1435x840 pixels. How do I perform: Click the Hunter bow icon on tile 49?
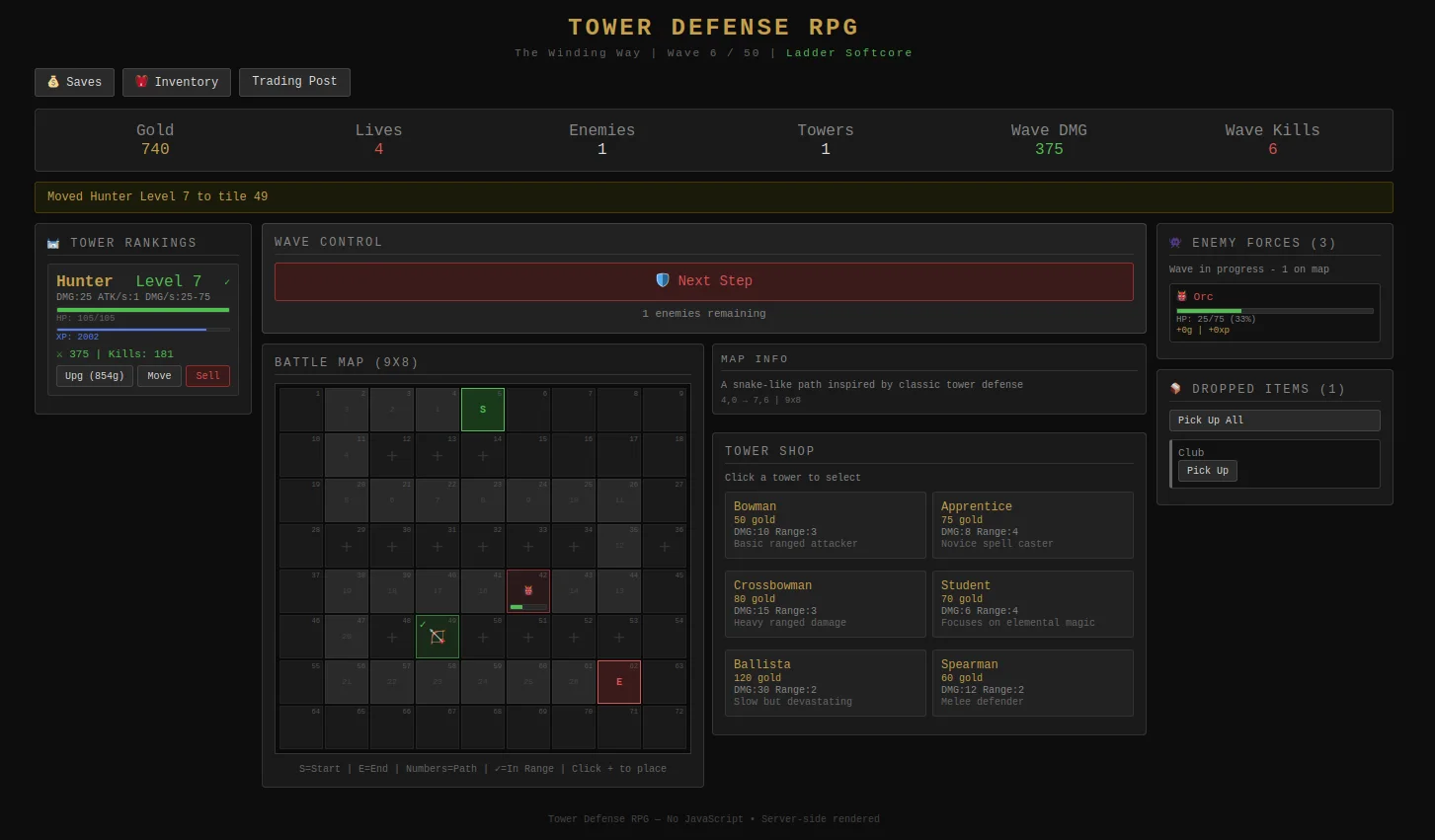pyautogui.click(x=438, y=638)
